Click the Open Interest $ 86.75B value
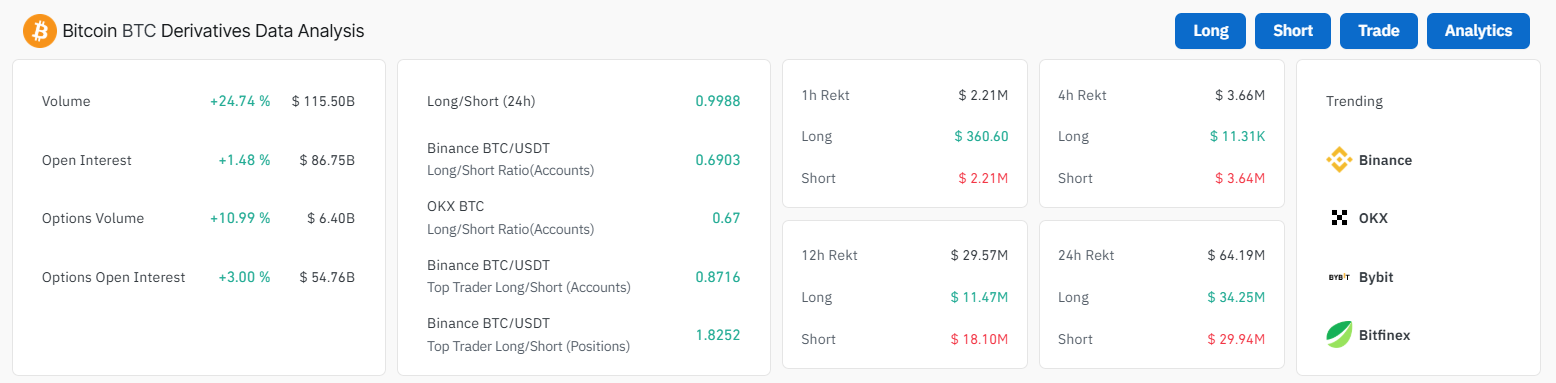The width and height of the screenshot is (1556, 383). 327,160
